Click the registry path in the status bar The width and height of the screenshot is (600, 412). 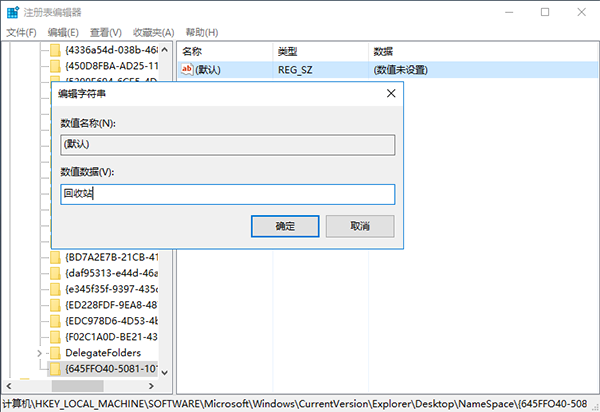[295, 404]
